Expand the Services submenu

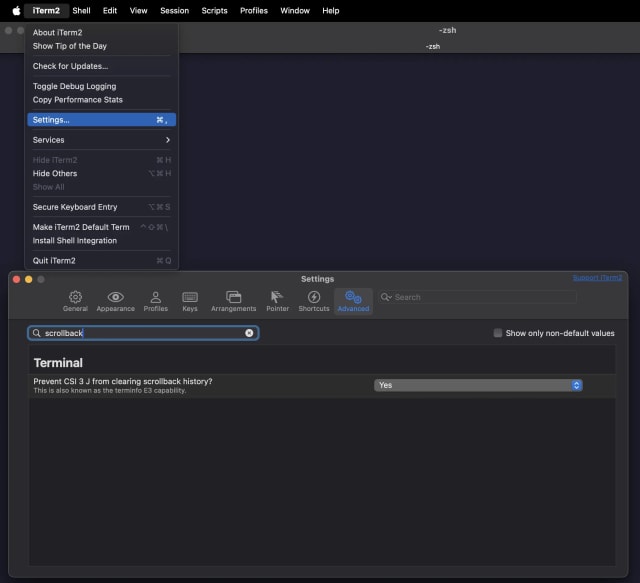tap(102, 140)
